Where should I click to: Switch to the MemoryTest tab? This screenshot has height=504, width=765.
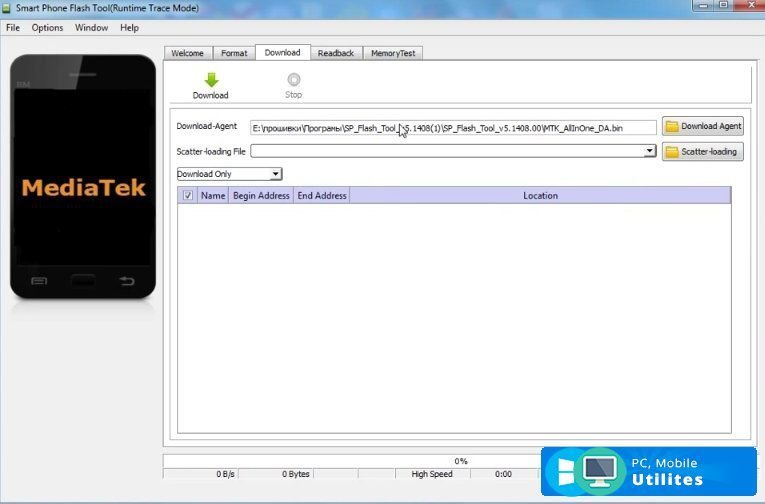pos(393,53)
